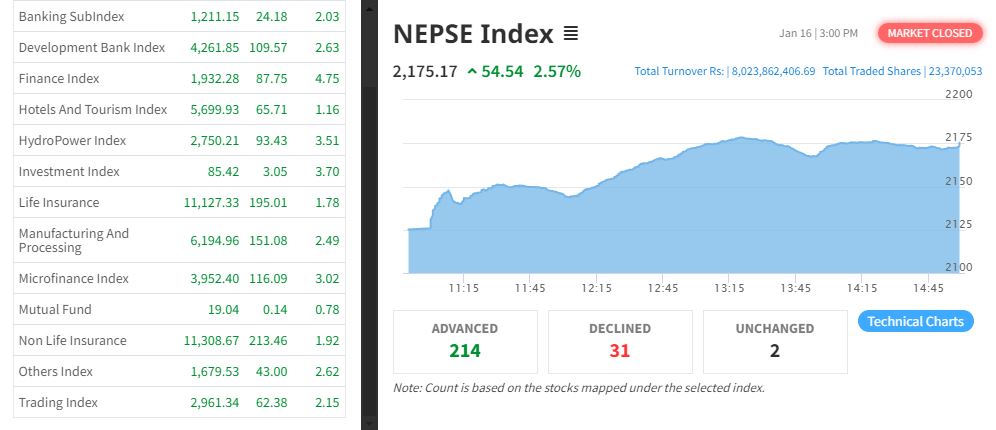Select Non Life Insurance index

coord(72,340)
